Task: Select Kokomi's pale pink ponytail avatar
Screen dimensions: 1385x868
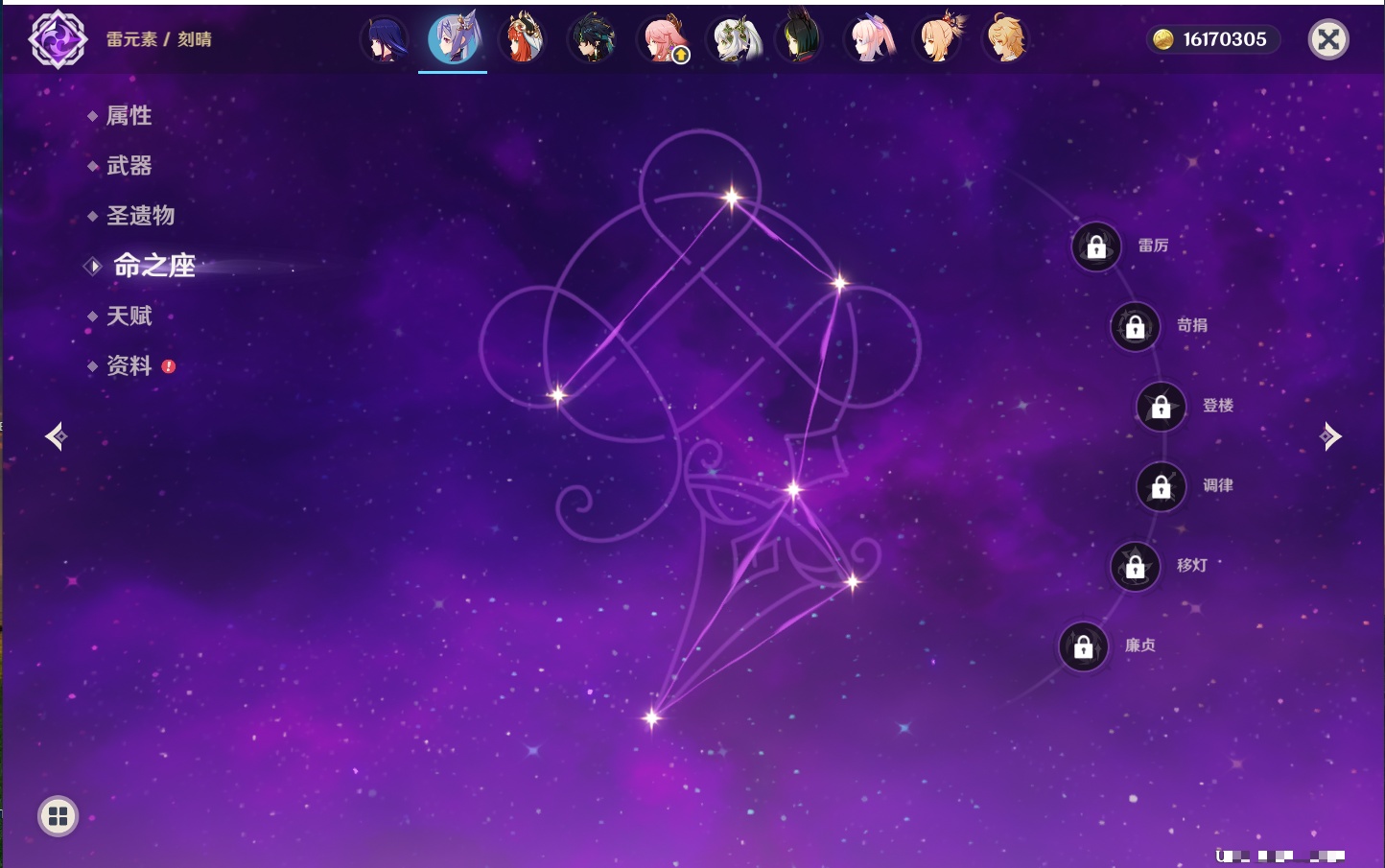Action: click(x=870, y=39)
